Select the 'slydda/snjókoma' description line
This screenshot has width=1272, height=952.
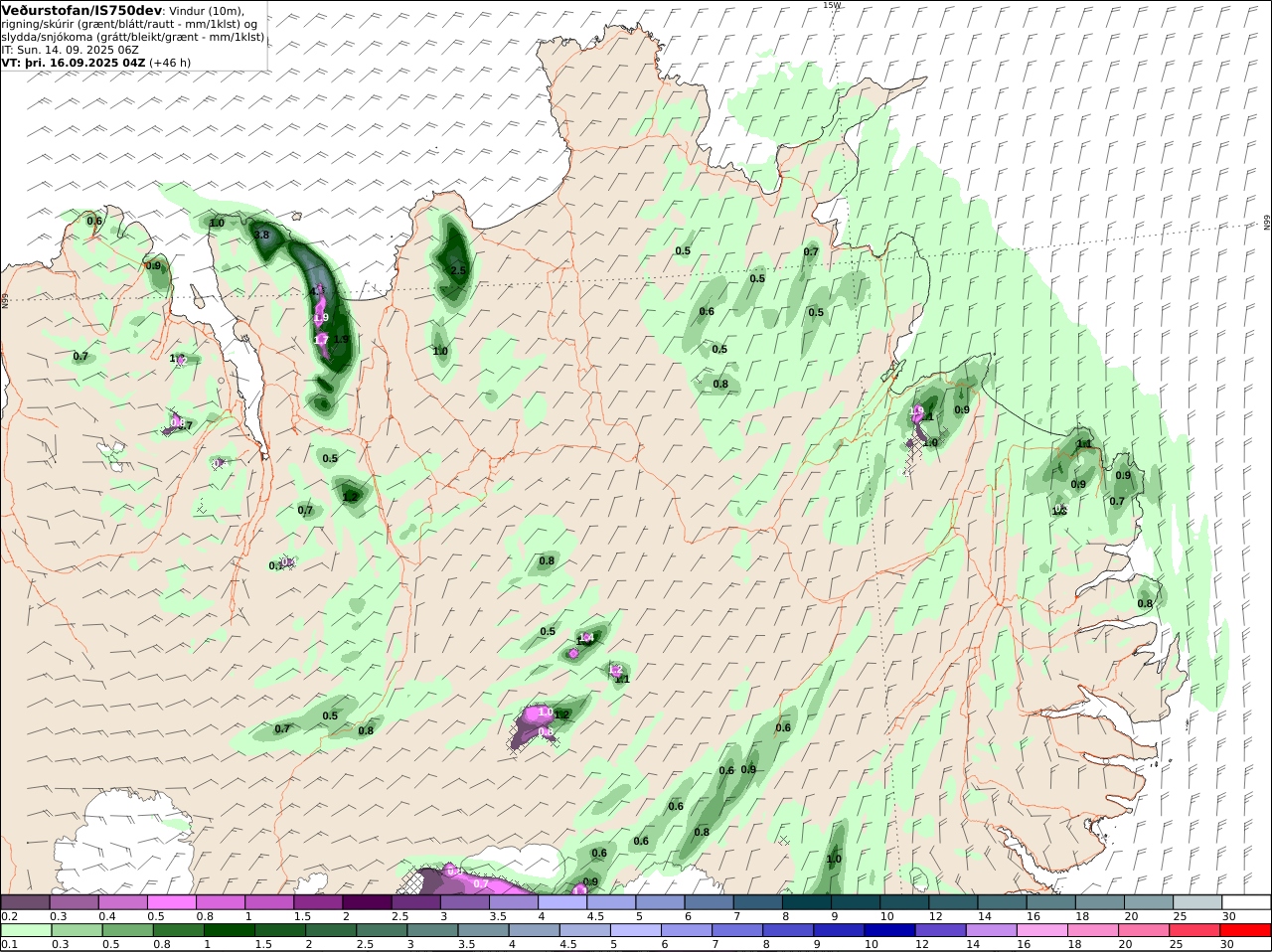pyautogui.click(x=133, y=36)
